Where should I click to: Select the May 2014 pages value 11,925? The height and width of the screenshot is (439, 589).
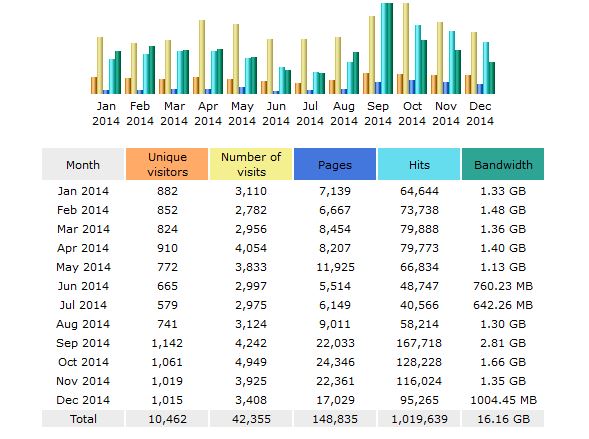pyautogui.click(x=335, y=267)
